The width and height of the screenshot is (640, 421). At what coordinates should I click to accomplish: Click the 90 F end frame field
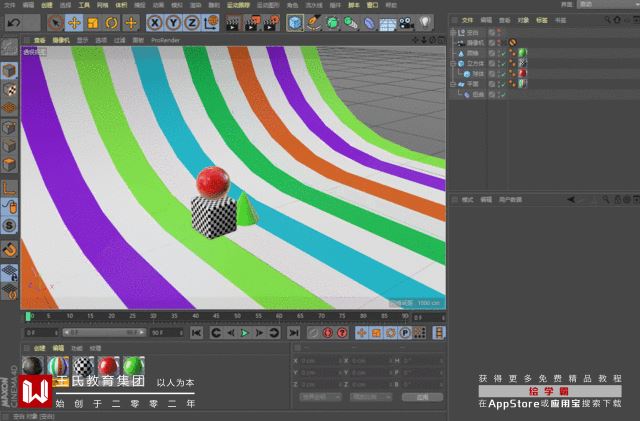167,333
